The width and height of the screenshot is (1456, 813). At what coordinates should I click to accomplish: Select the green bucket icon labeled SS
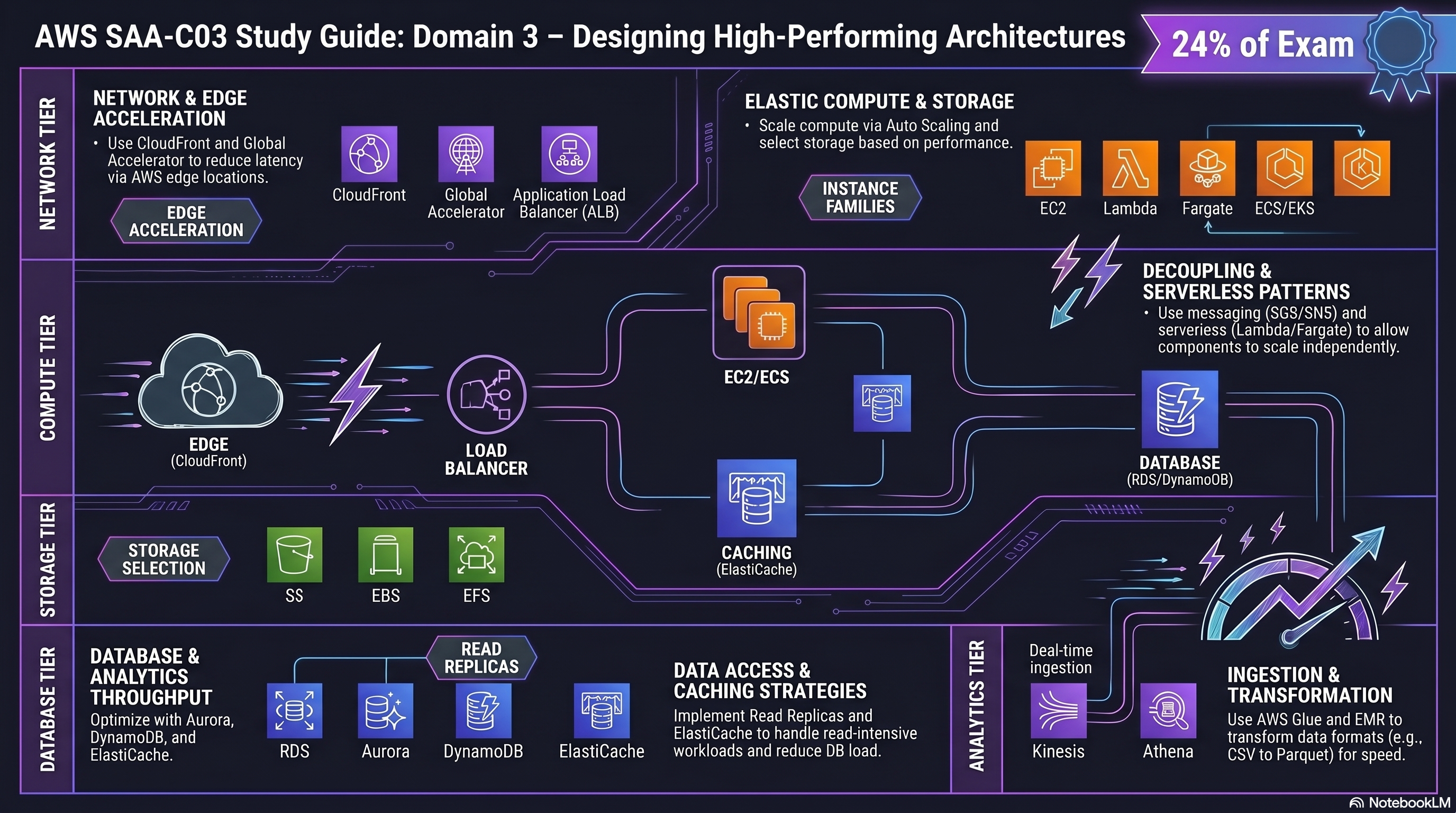tap(295, 555)
